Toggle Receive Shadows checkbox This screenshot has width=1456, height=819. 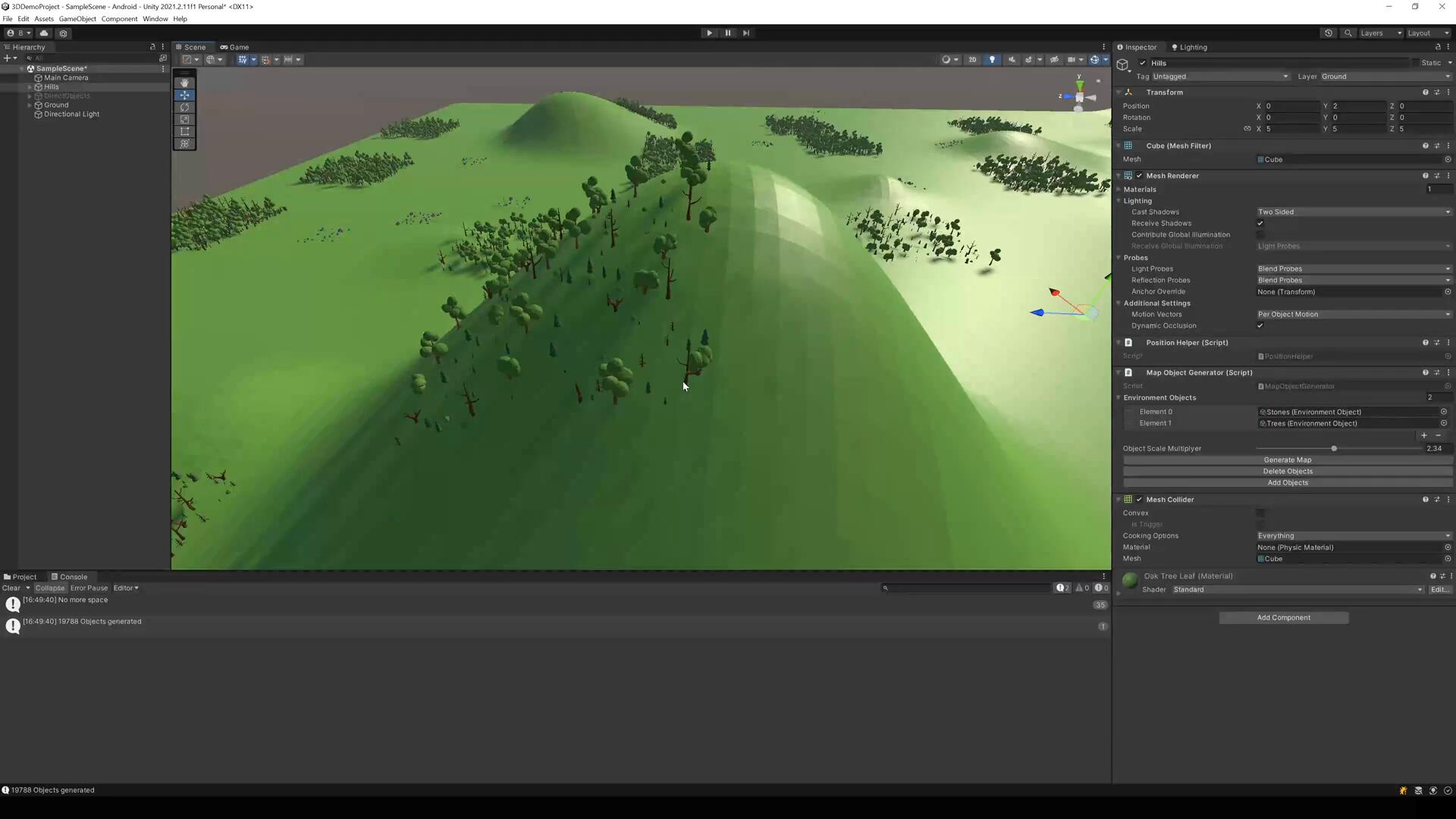(1260, 223)
